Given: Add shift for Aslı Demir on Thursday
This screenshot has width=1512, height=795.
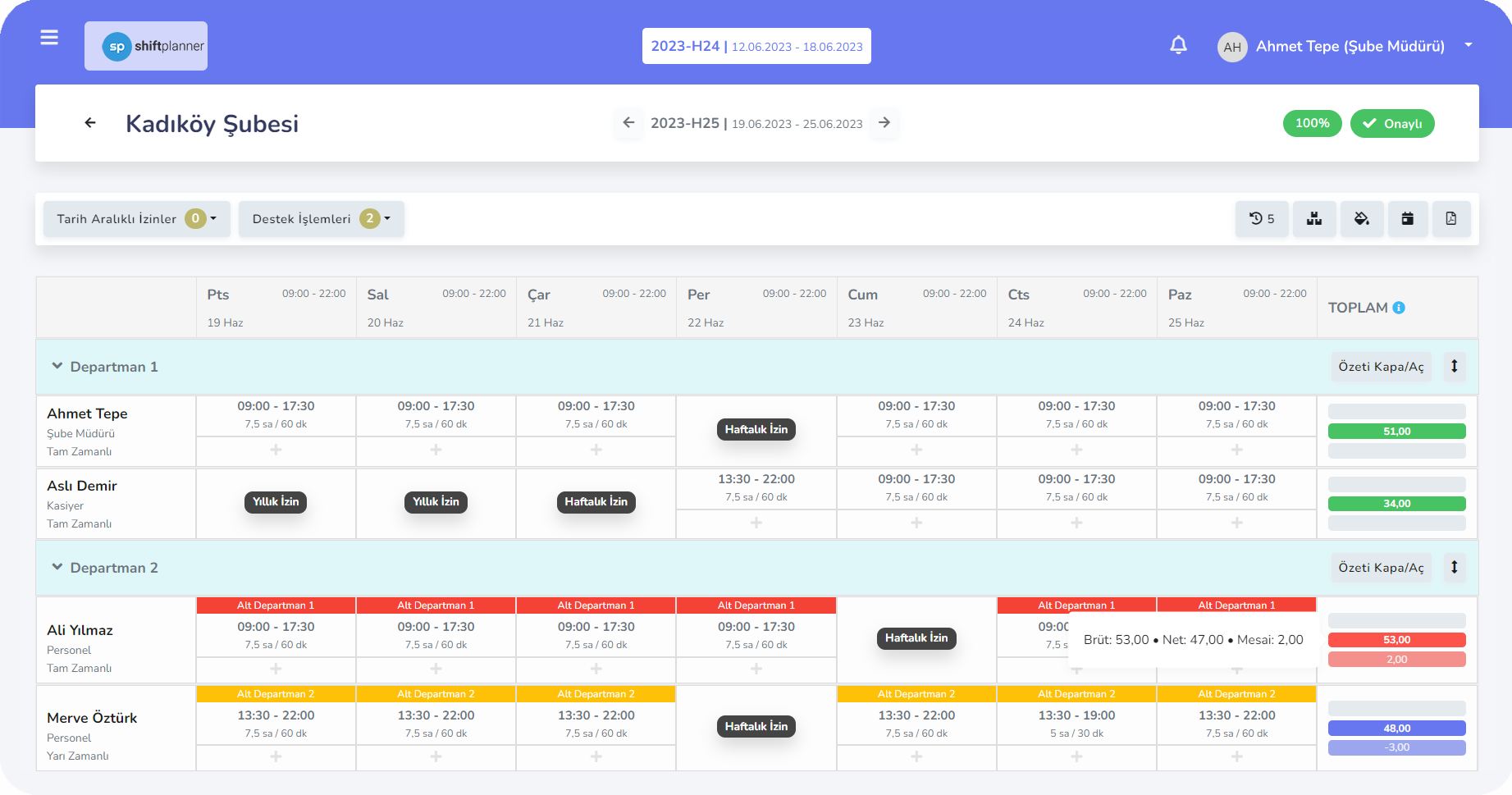Looking at the screenshot, I should coord(756,523).
